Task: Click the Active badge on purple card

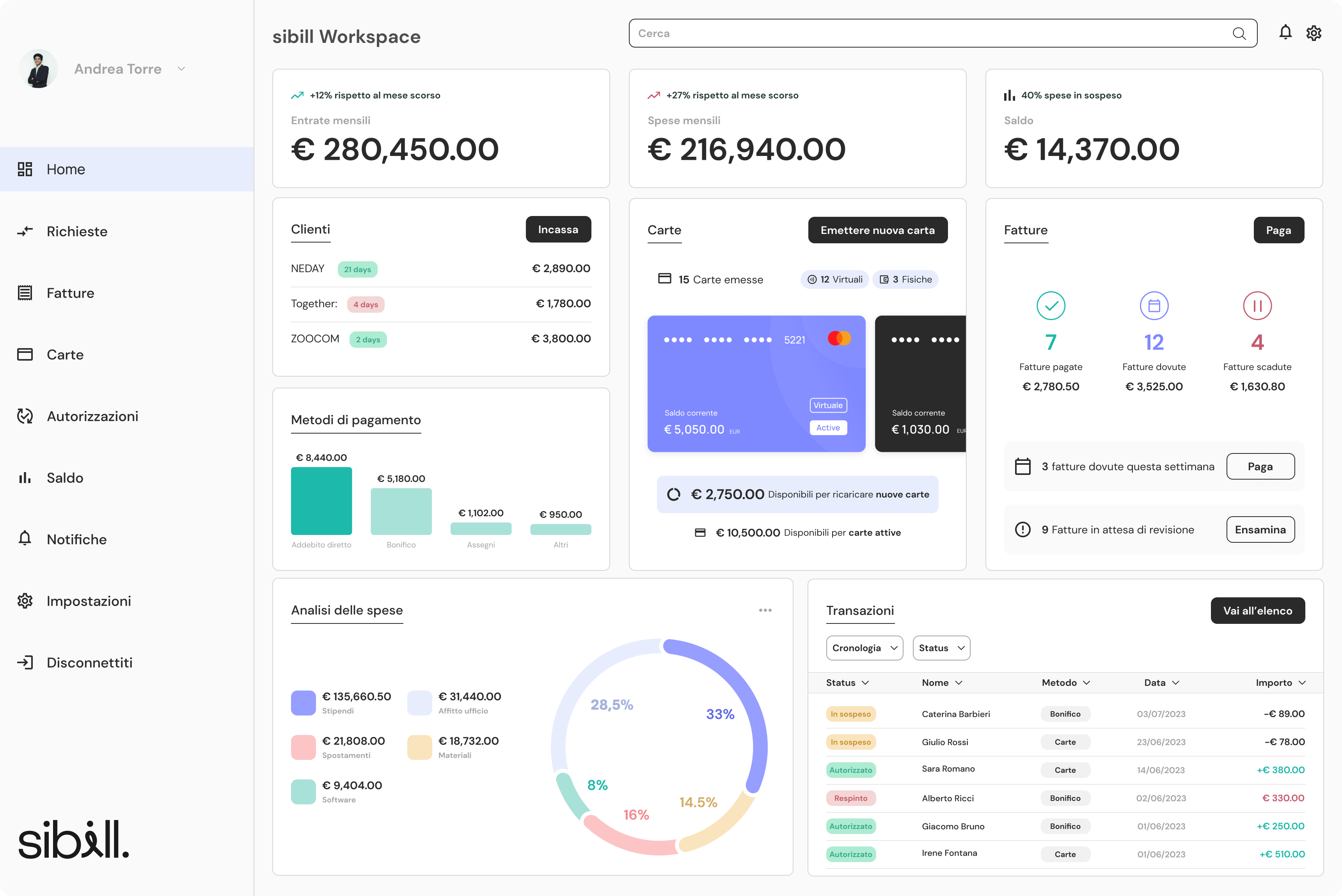Action: point(828,427)
